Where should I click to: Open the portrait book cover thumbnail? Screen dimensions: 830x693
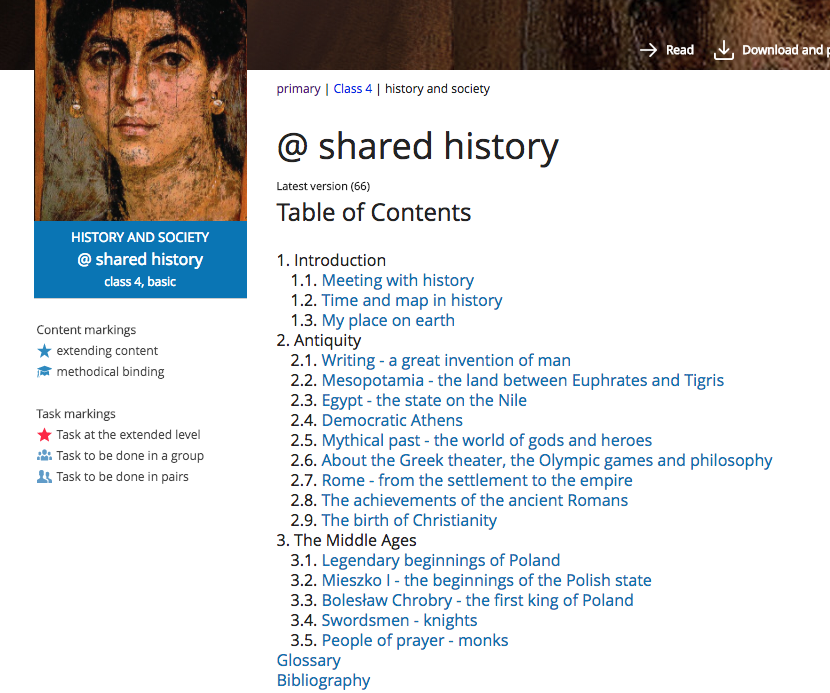(140, 110)
